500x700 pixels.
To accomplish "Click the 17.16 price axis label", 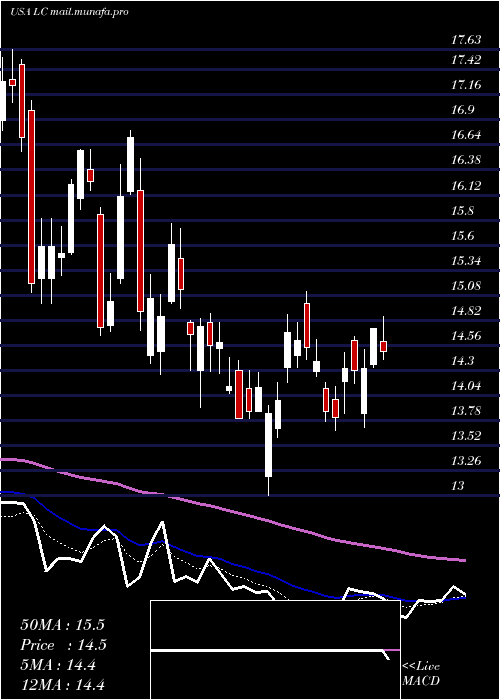I will pos(466,85).
